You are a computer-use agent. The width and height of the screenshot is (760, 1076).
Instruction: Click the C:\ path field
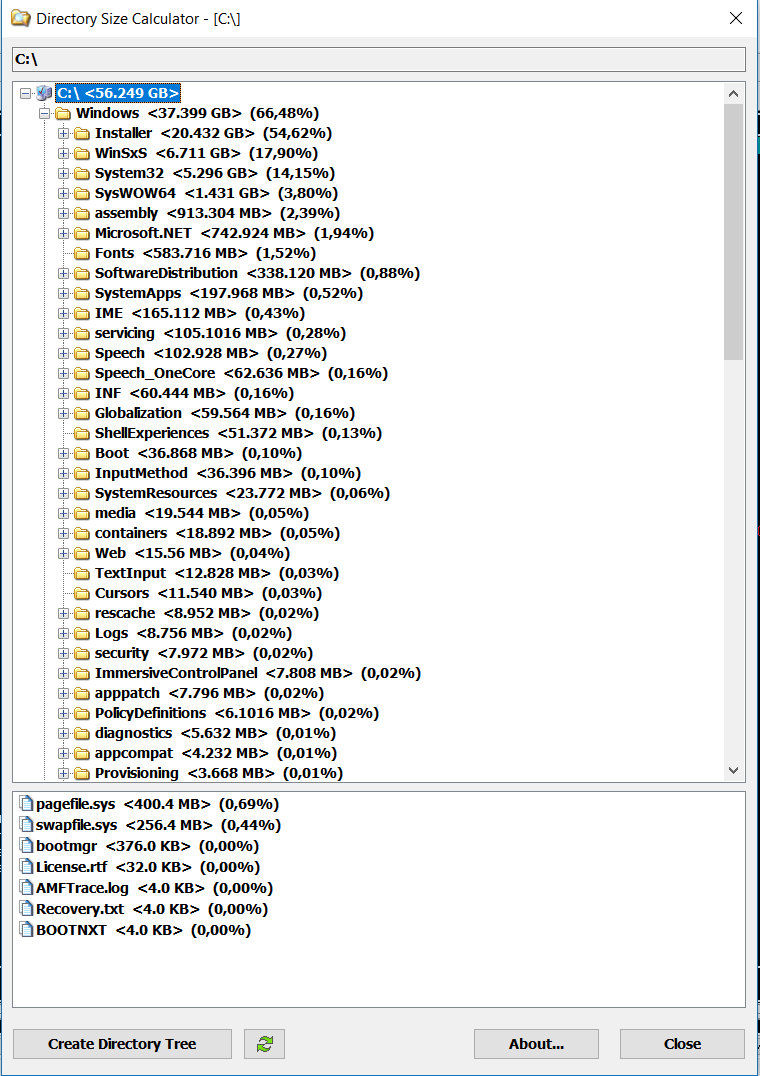379,60
